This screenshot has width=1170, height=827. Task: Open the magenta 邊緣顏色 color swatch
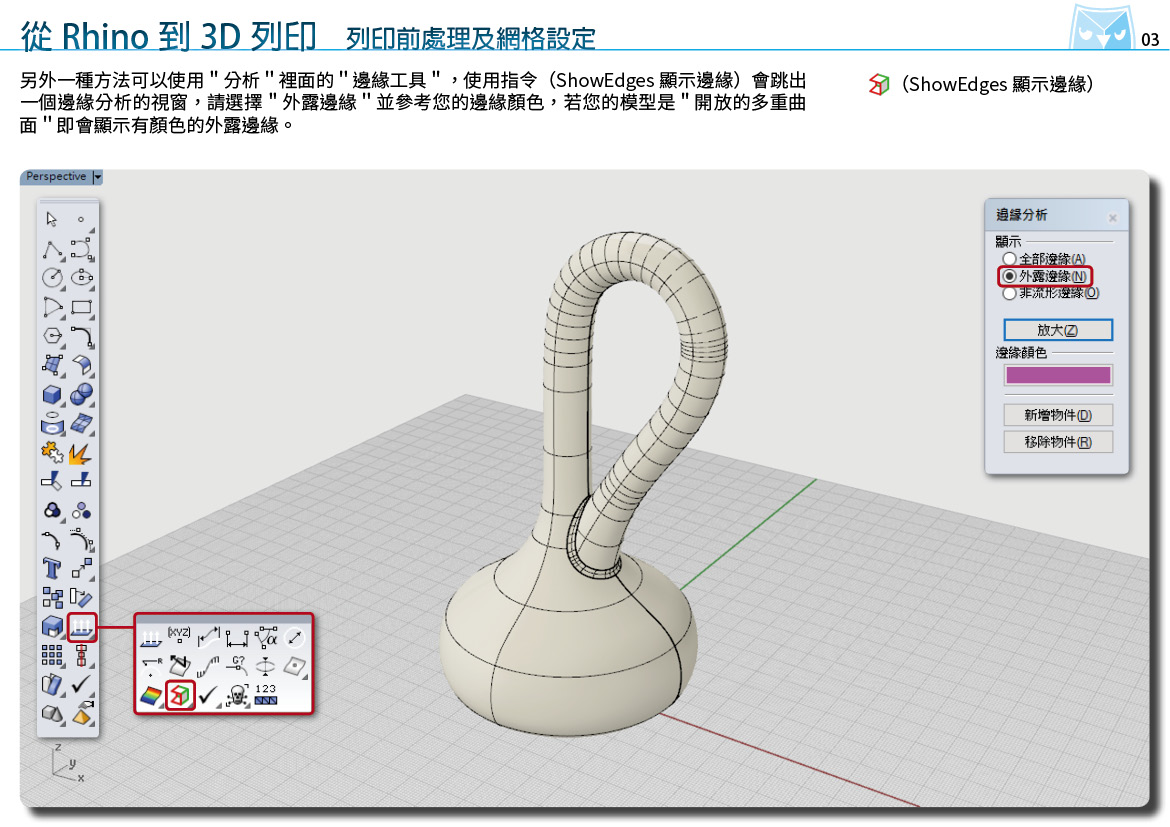click(1057, 375)
